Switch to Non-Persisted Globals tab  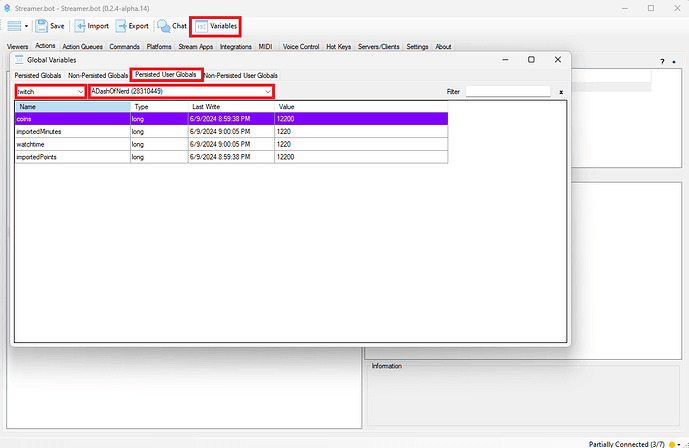pyautogui.click(x=97, y=75)
